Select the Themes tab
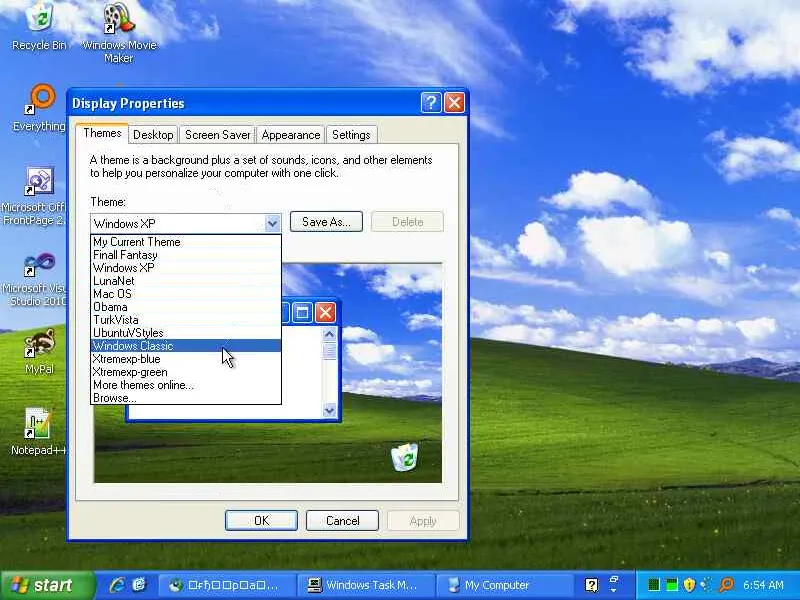This screenshot has height=600, width=800. 102,133
